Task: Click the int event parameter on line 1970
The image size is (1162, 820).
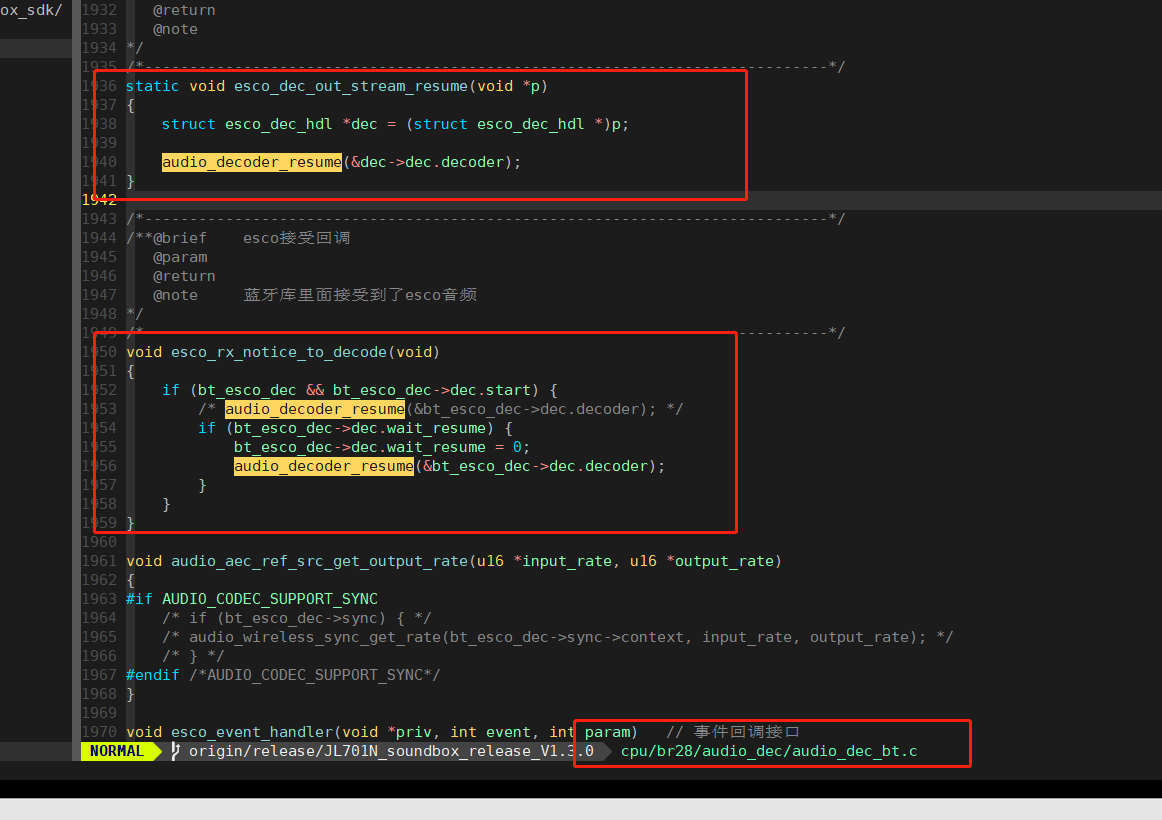Action: click(x=491, y=732)
